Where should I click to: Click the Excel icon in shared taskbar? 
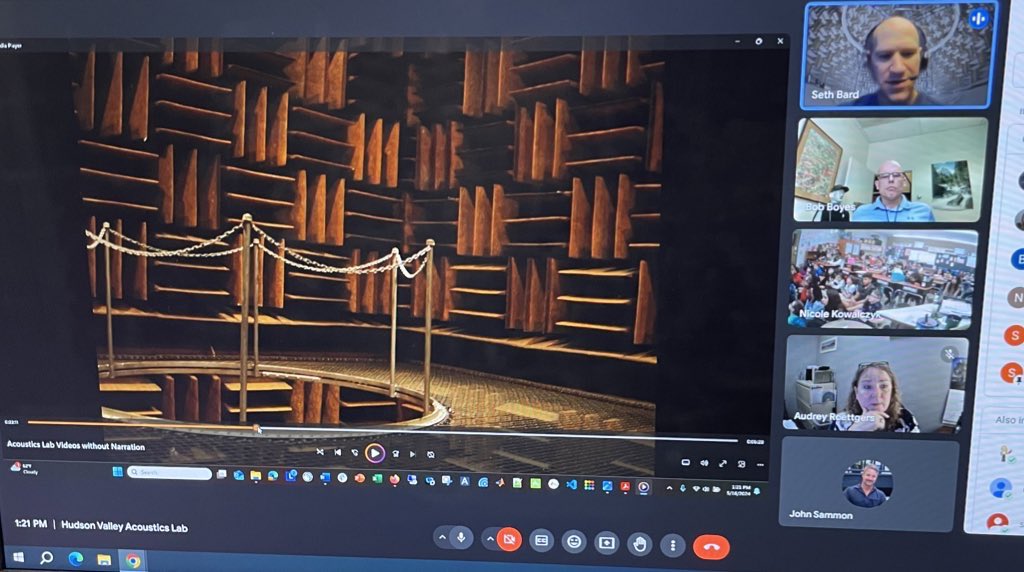point(377,479)
